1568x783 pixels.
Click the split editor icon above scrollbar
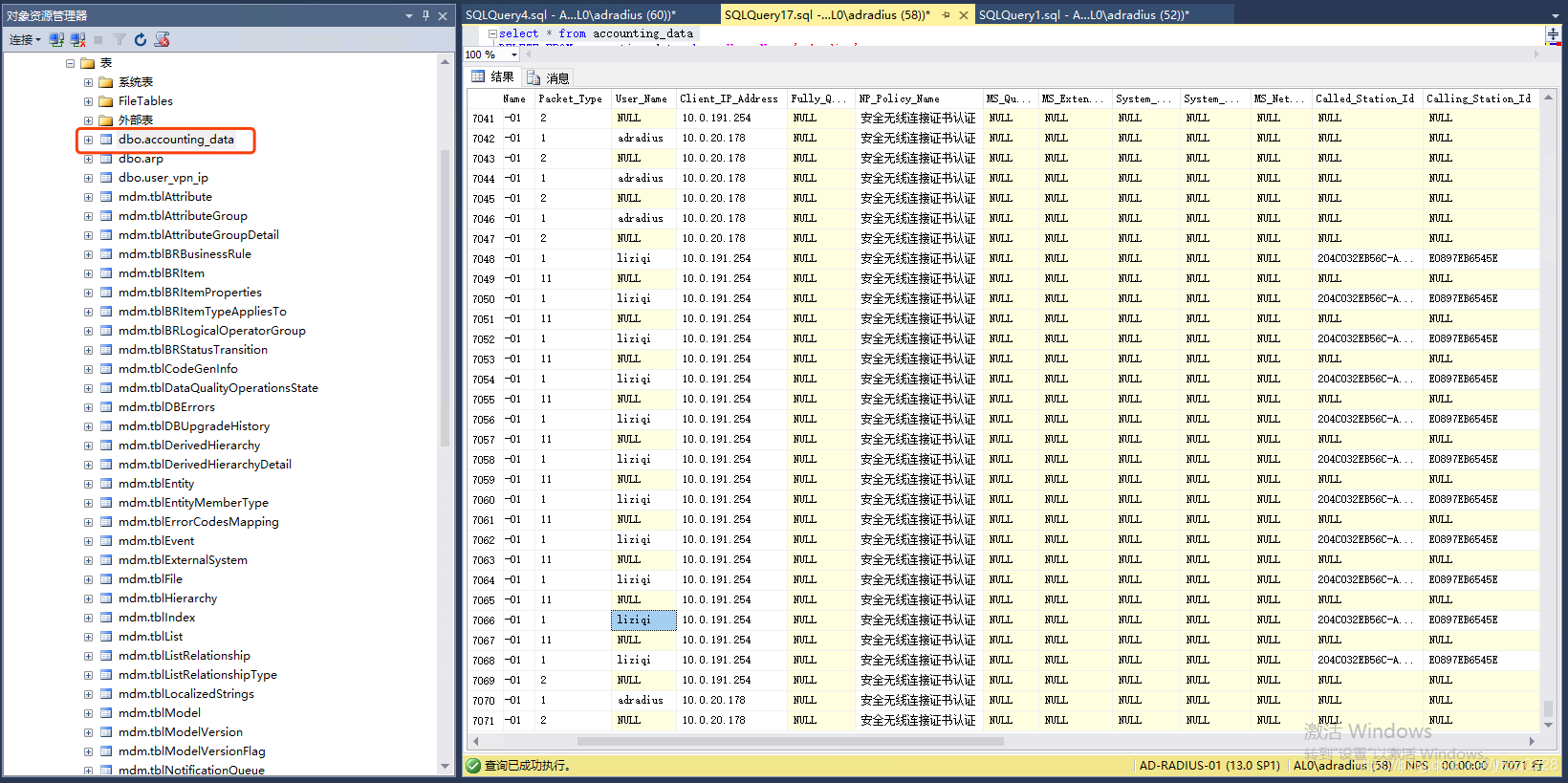click(x=1553, y=33)
